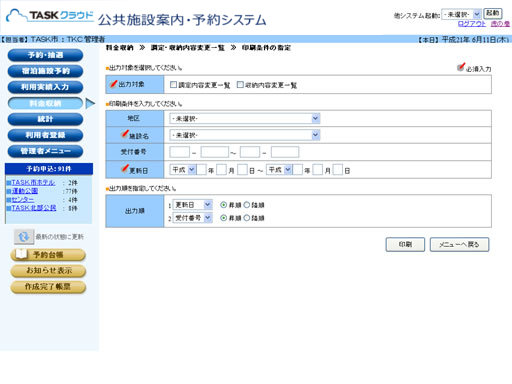Select the 料金収納 menu item
The height and width of the screenshot is (384, 512).
click(x=45, y=103)
